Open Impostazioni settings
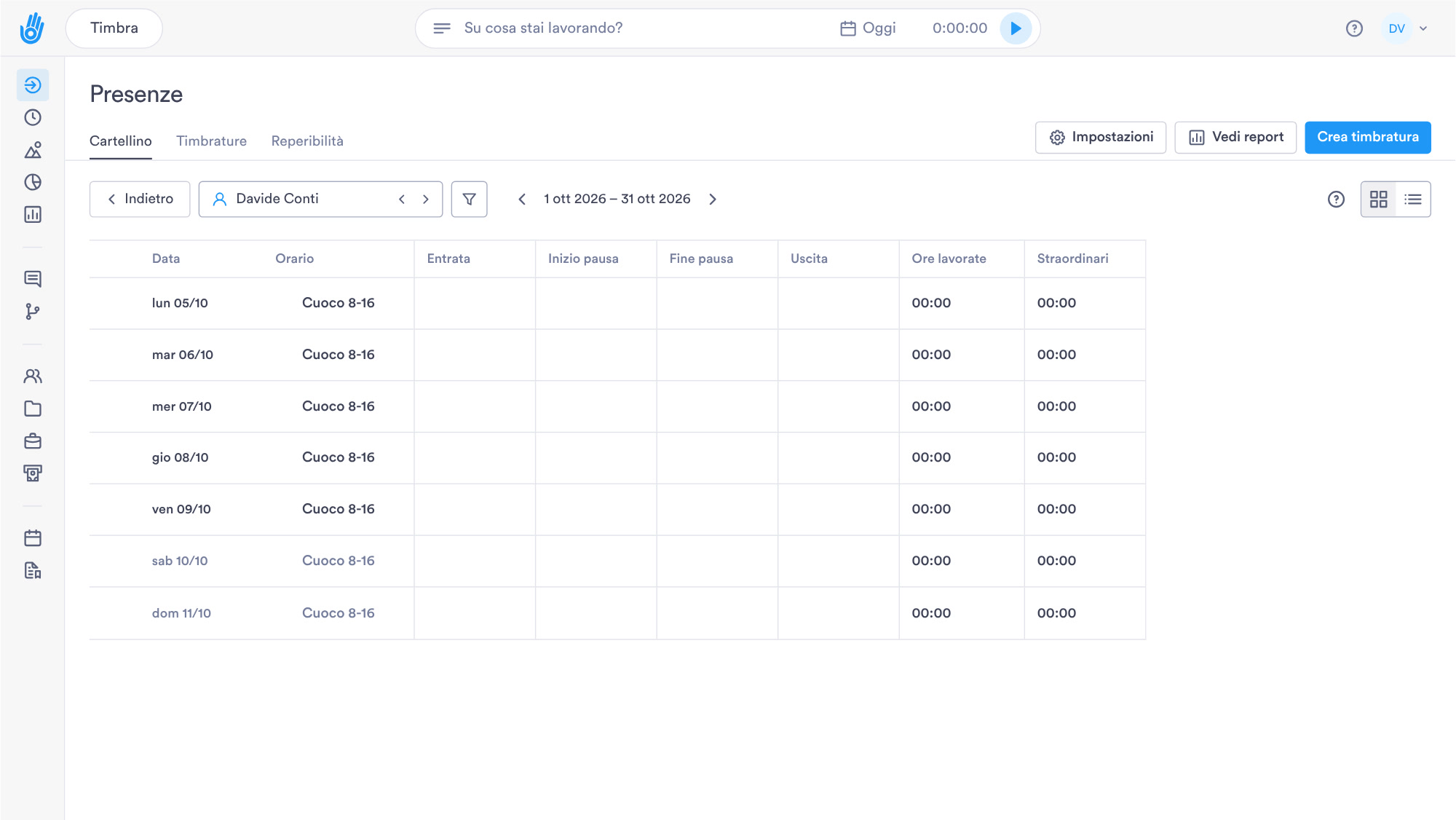 click(1101, 138)
